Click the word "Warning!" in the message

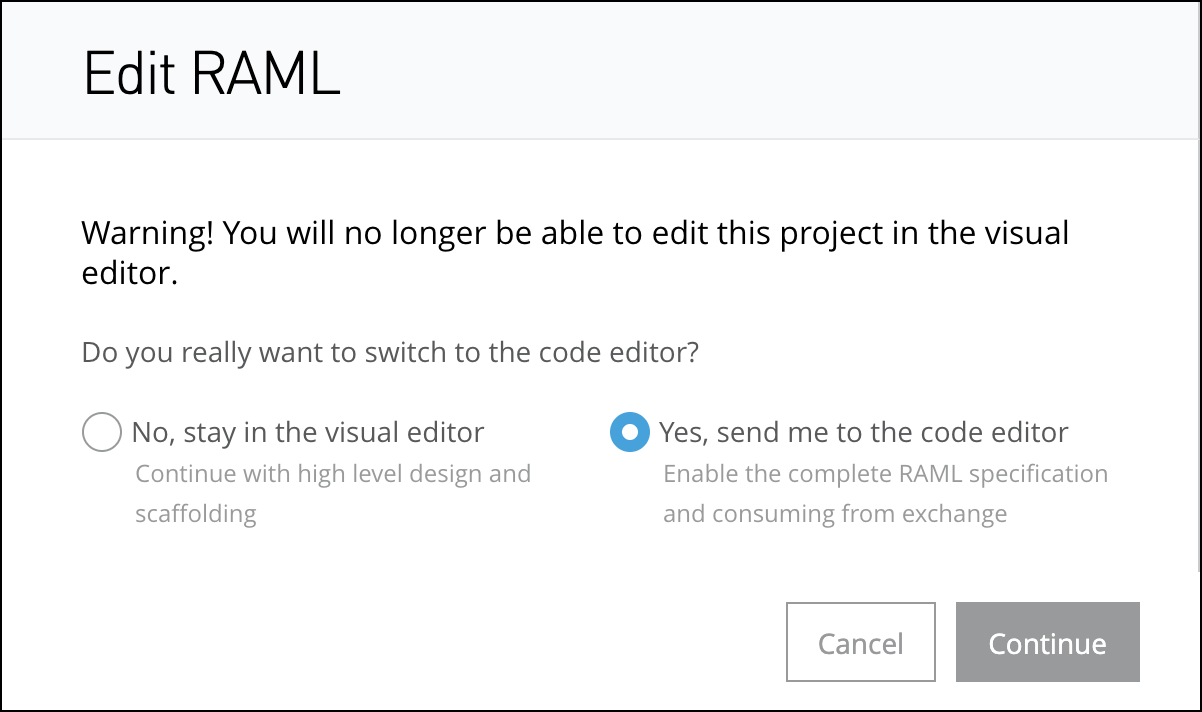tap(147, 234)
